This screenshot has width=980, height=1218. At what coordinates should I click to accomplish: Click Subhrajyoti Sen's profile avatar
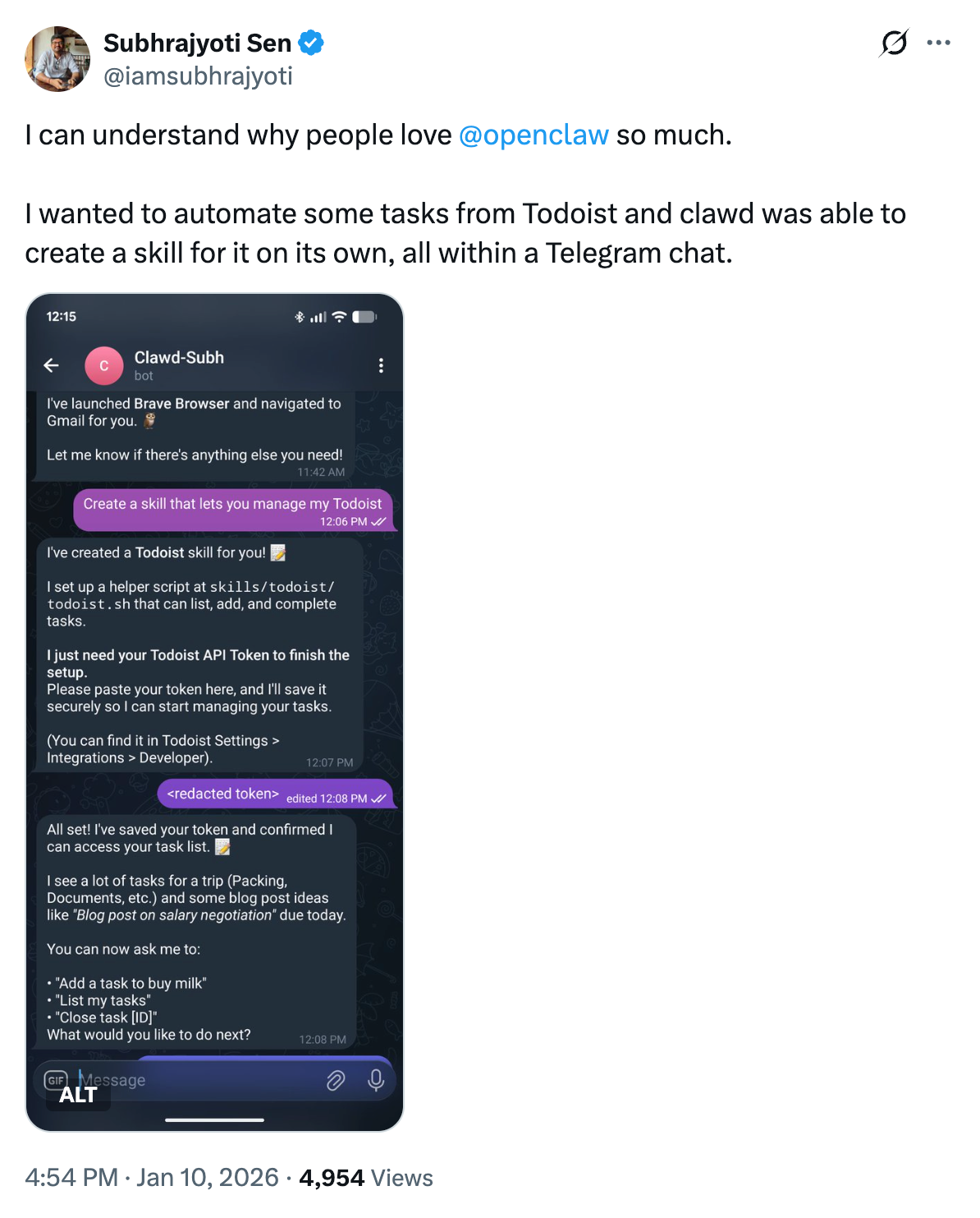(57, 59)
